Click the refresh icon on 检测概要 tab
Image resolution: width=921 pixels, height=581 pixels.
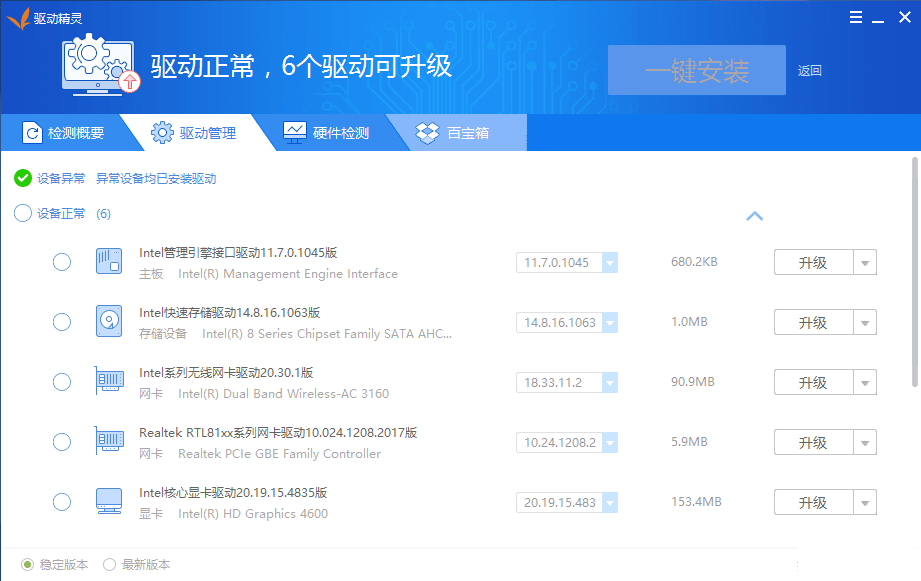pyautogui.click(x=32, y=133)
